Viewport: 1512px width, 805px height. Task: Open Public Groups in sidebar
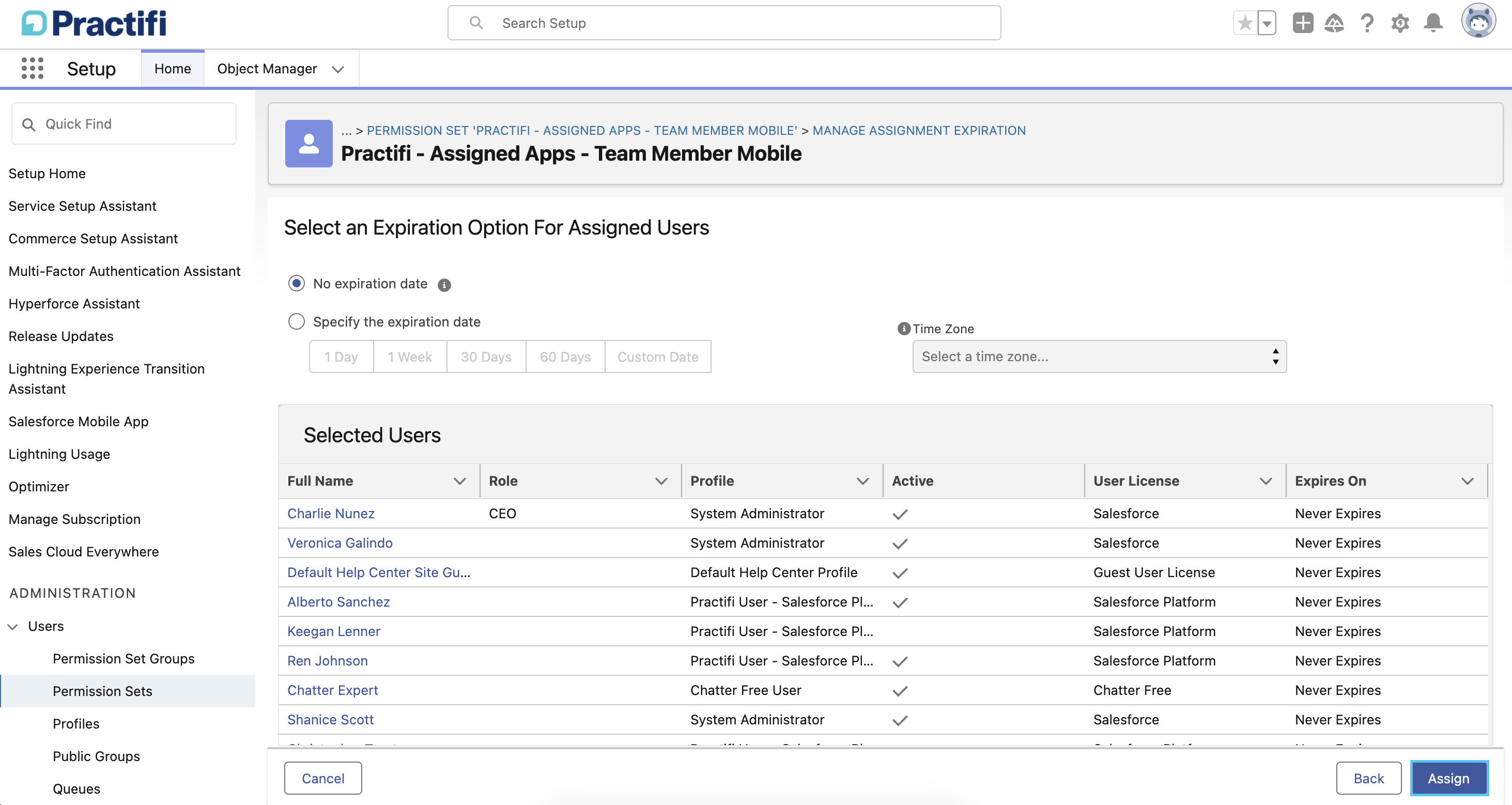(x=96, y=756)
